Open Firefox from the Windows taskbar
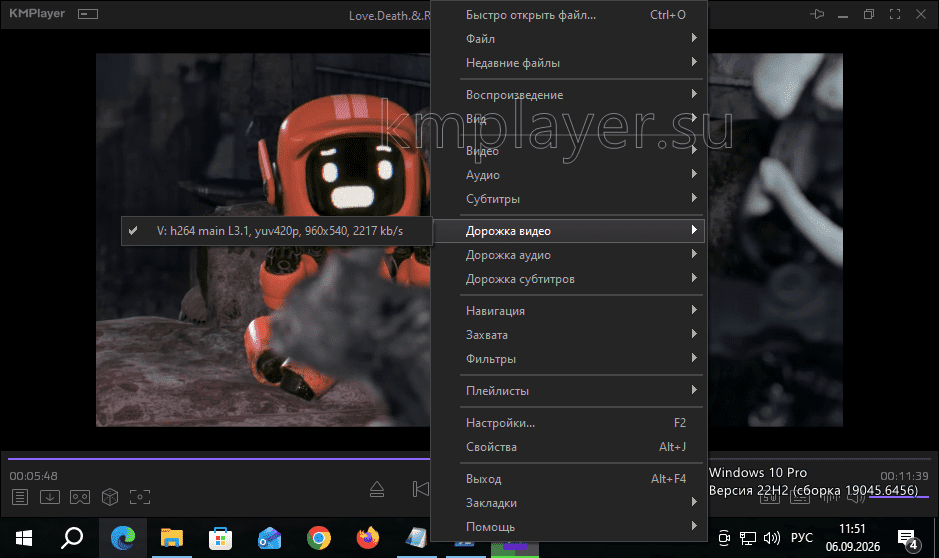This screenshot has width=939, height=558. (x=368, y=538)
